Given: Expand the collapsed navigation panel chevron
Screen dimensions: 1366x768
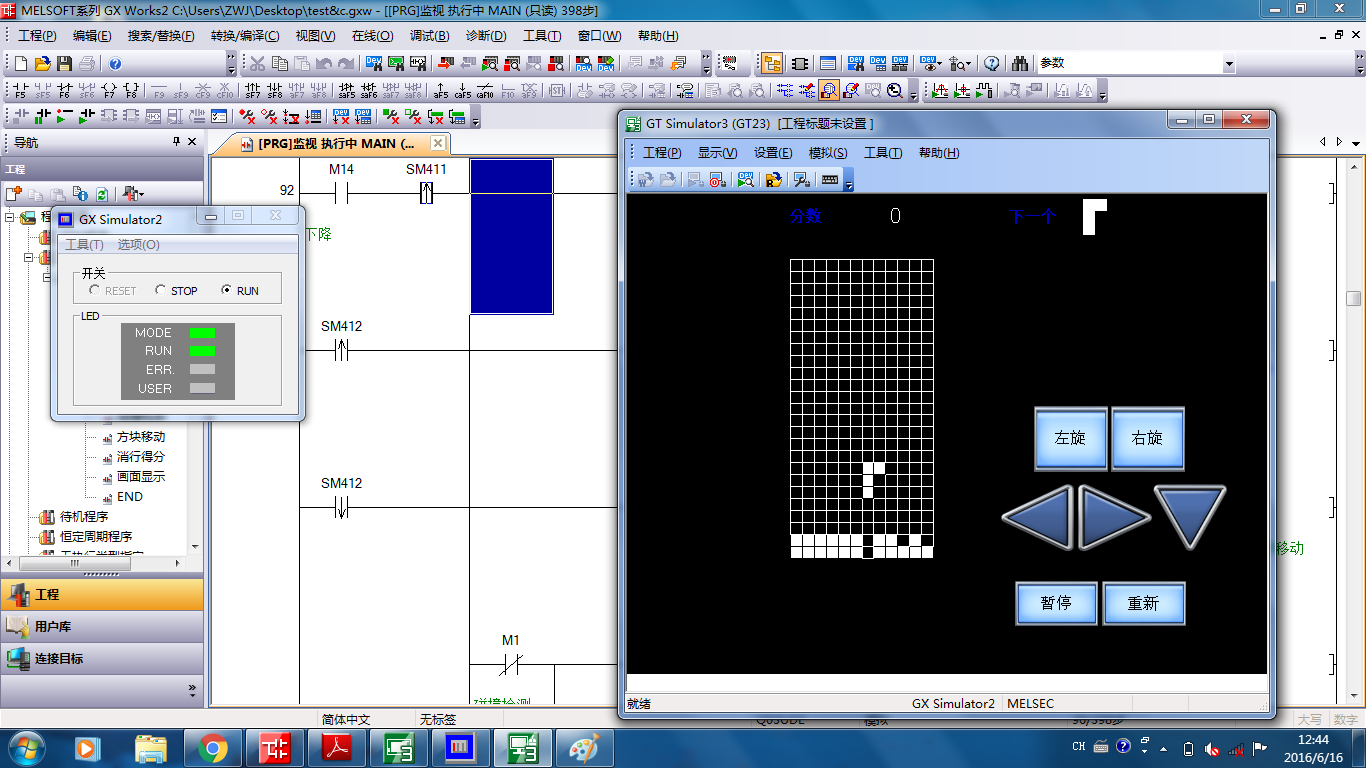Looking at the screenshot, I should pyautogui.click(x=192, y=690).
